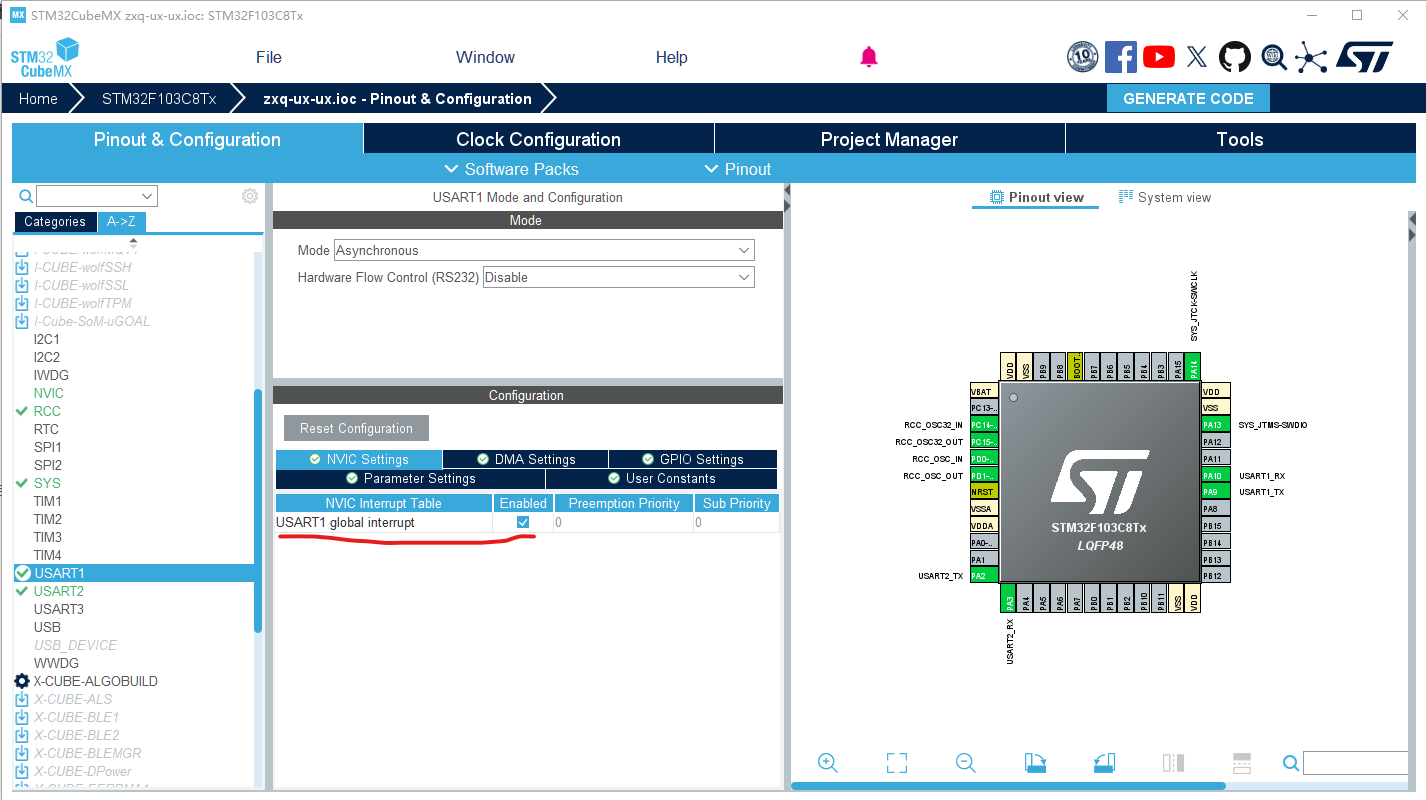Open the User Constants tab
Screen dimensions: 1426x800
tap(661, 478)
